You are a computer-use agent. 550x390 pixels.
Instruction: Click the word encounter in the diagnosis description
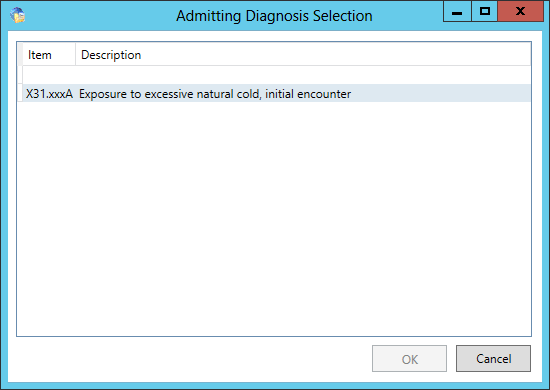point(324,94)
